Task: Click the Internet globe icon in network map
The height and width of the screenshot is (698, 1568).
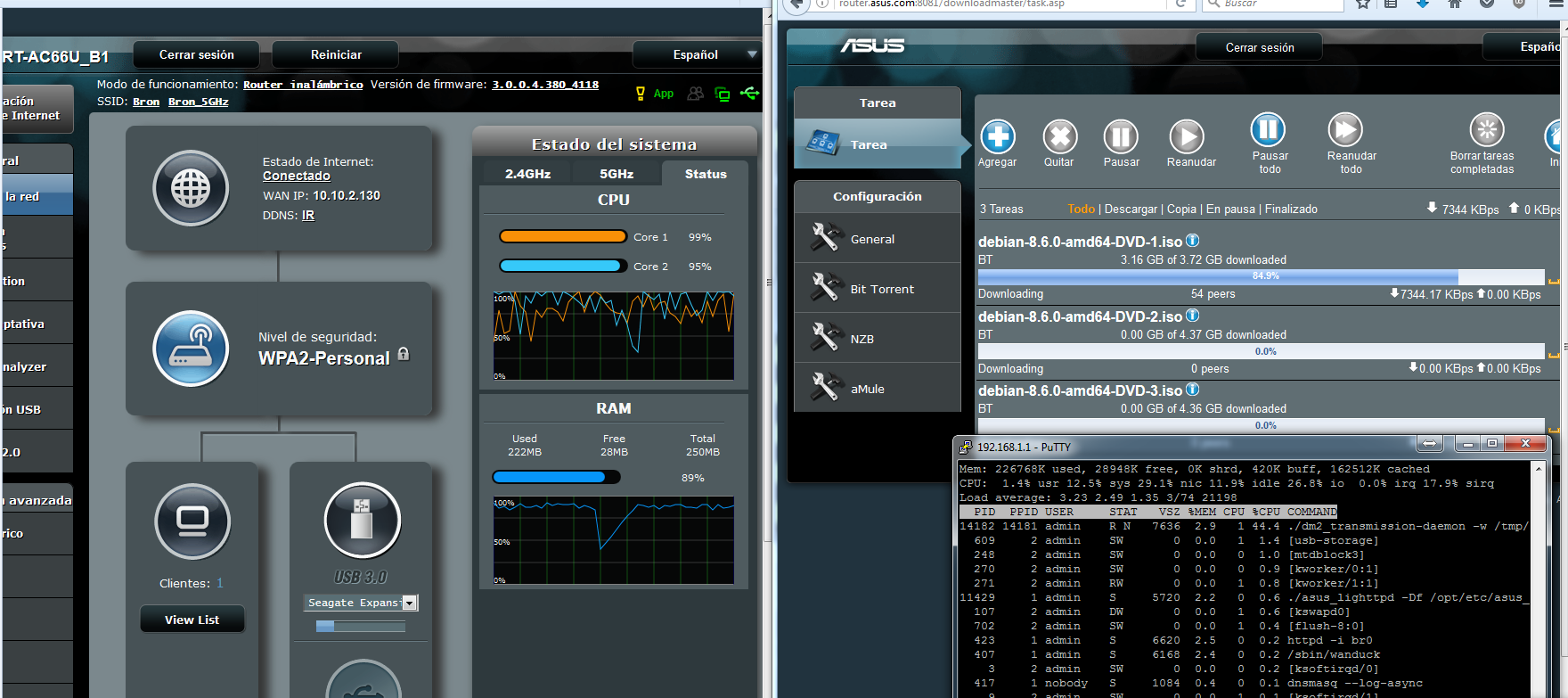Action: [191, 188]
